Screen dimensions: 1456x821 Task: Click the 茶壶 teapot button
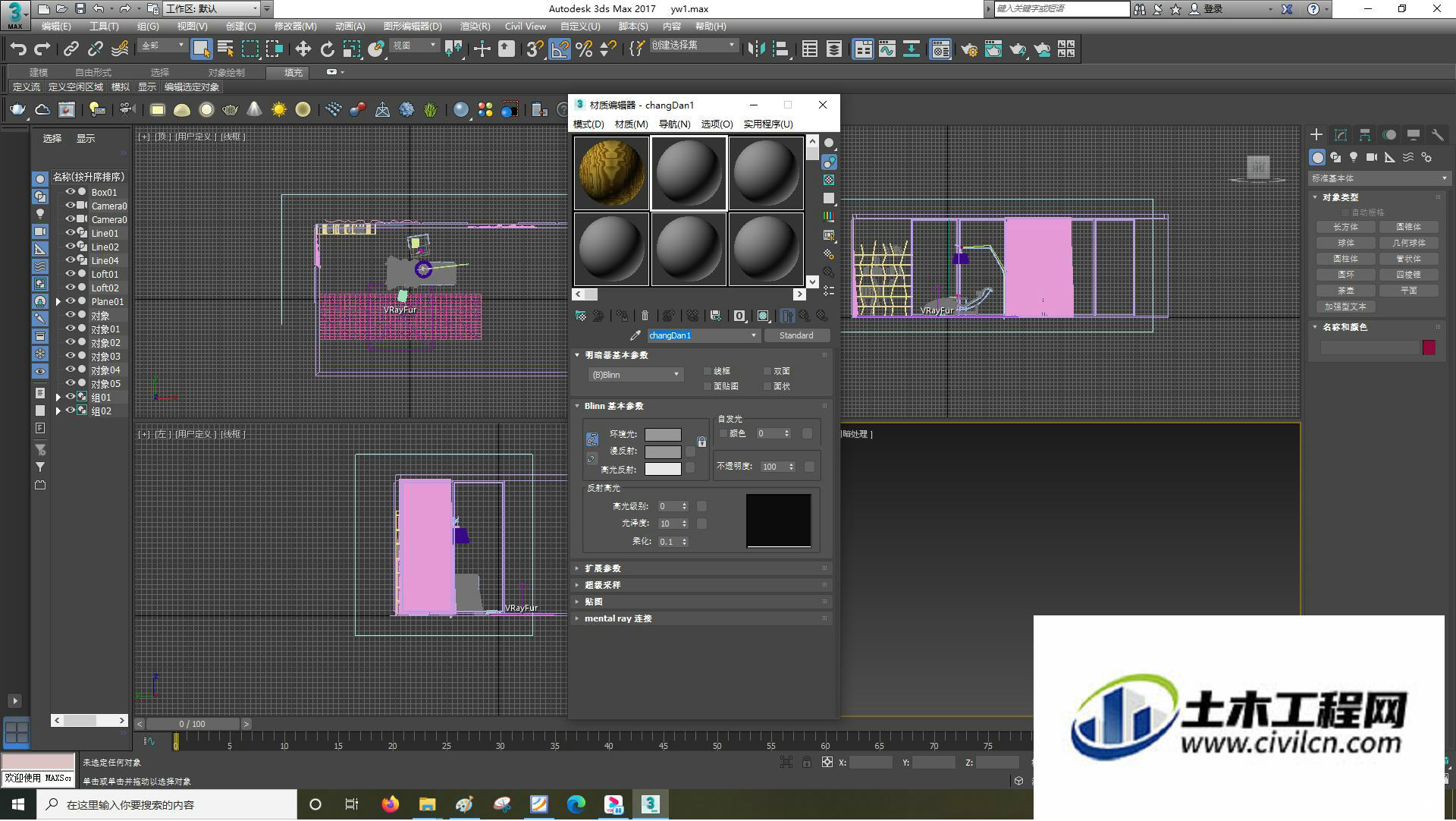tap(1346, 291)
